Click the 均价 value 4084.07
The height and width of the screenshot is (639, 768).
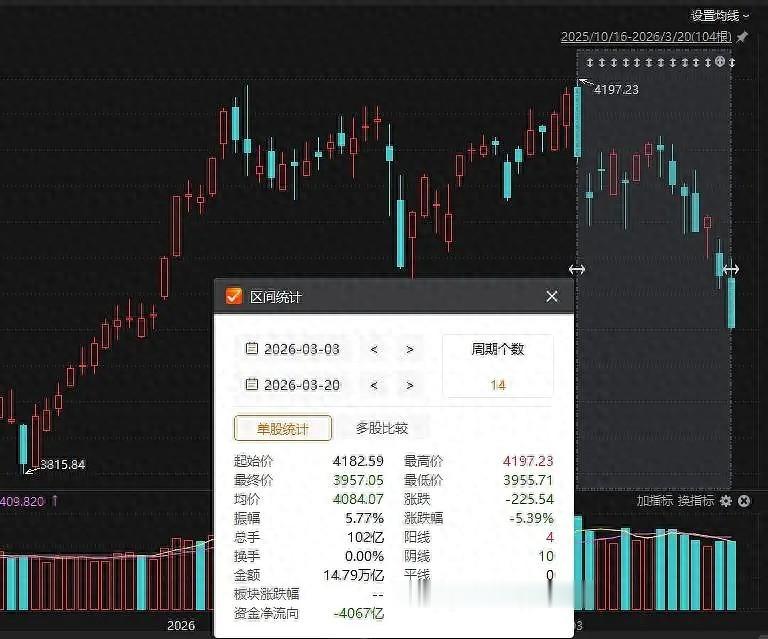pos(358,499)
